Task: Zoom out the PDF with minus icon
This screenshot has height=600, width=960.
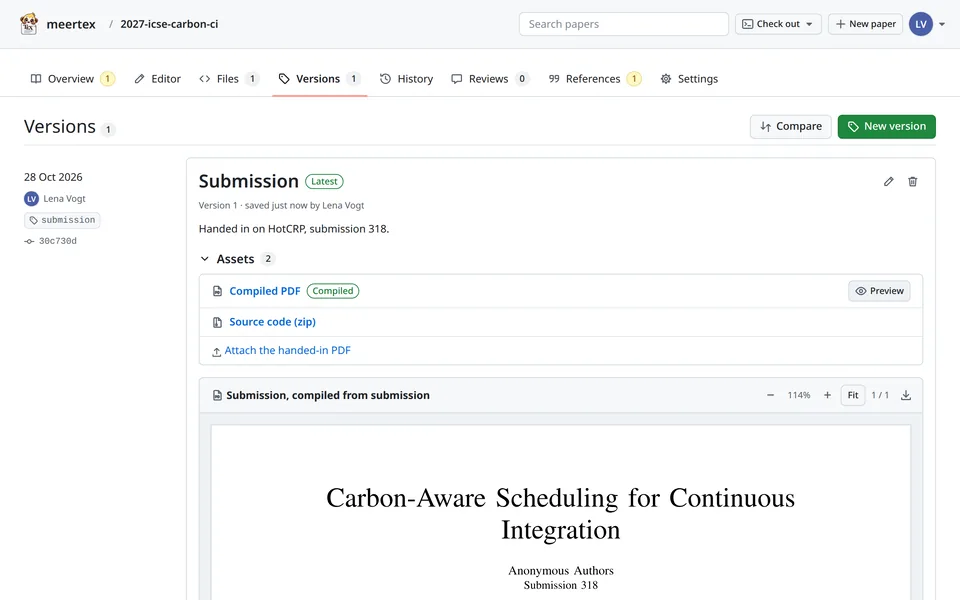Action: pyautogui.click(x=770, y=395)
